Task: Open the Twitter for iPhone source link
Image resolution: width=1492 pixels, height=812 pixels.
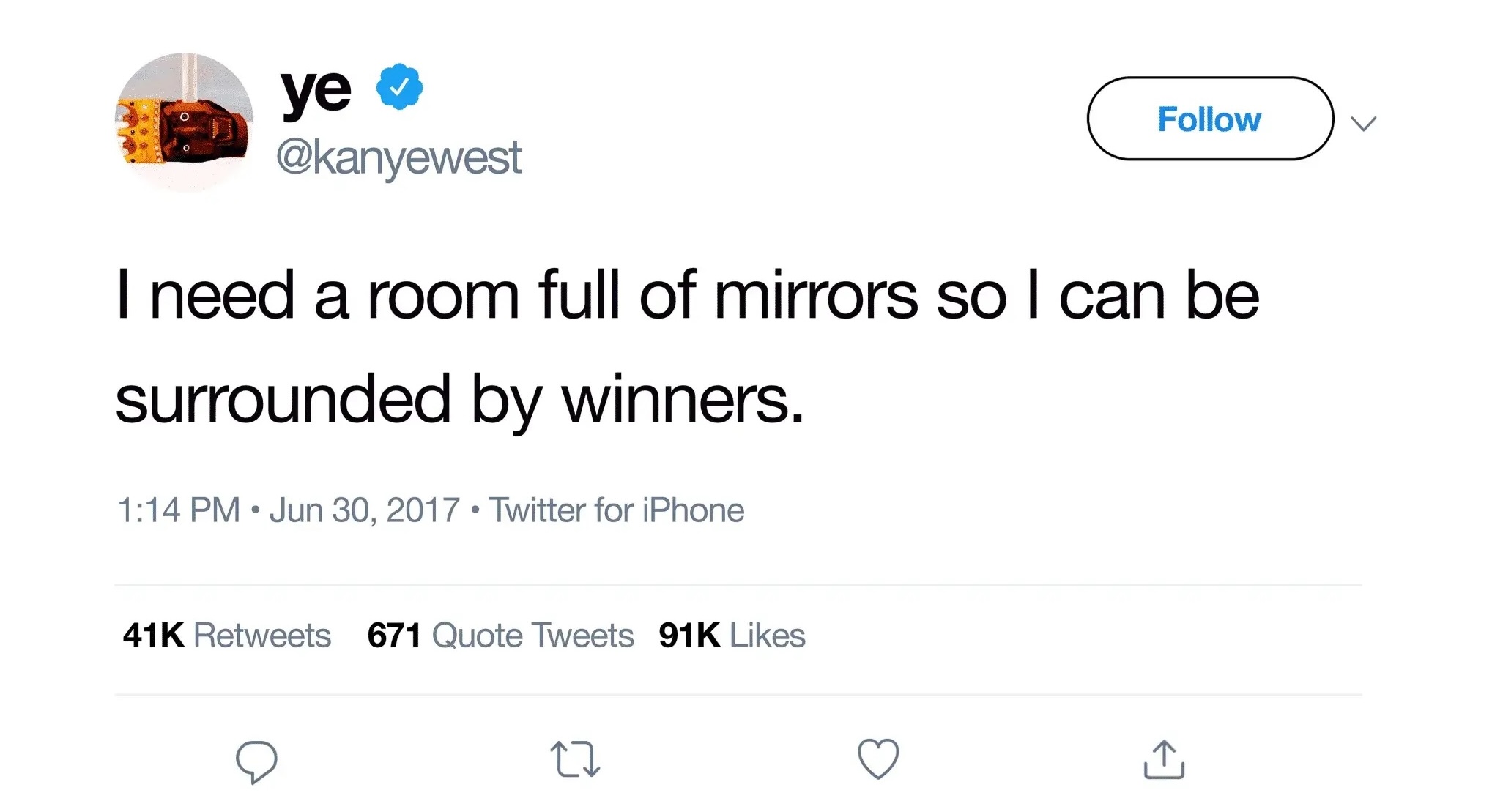Action: click(x=617, y=510)
